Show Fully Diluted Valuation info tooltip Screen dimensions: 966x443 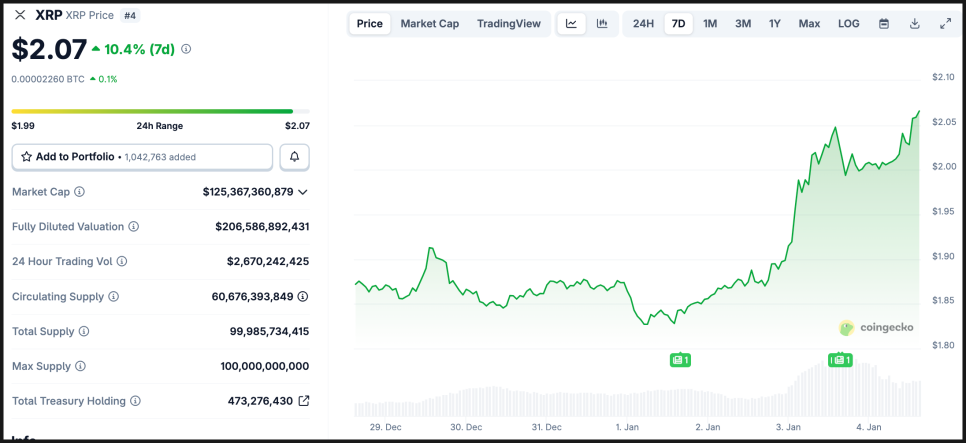[134, 227]
